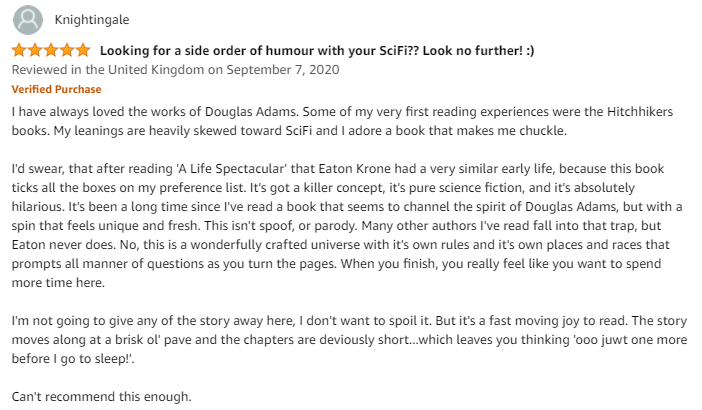Click the middle star of the rating
Image resolution: width=702 pixels, height=410 pixels.
[51, 51]
